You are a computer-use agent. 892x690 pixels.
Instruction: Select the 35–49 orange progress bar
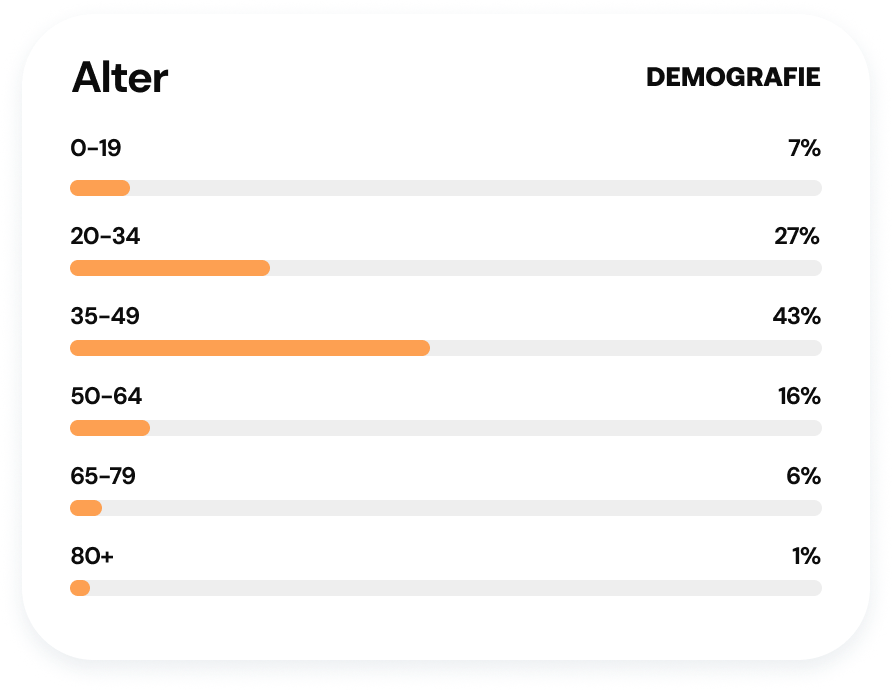tap(250, 348)
